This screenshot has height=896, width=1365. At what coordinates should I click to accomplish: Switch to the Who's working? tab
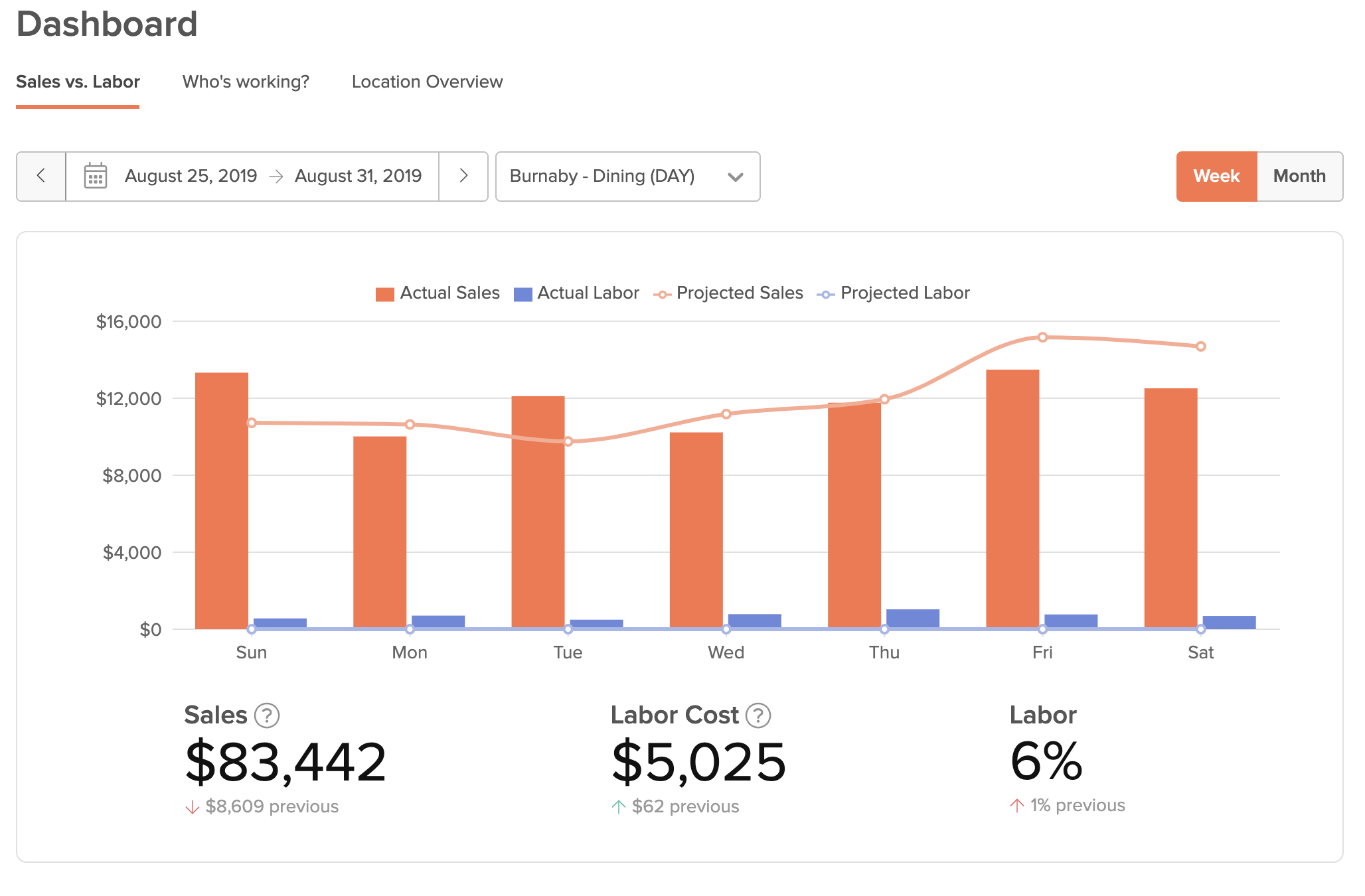[246, 82]
